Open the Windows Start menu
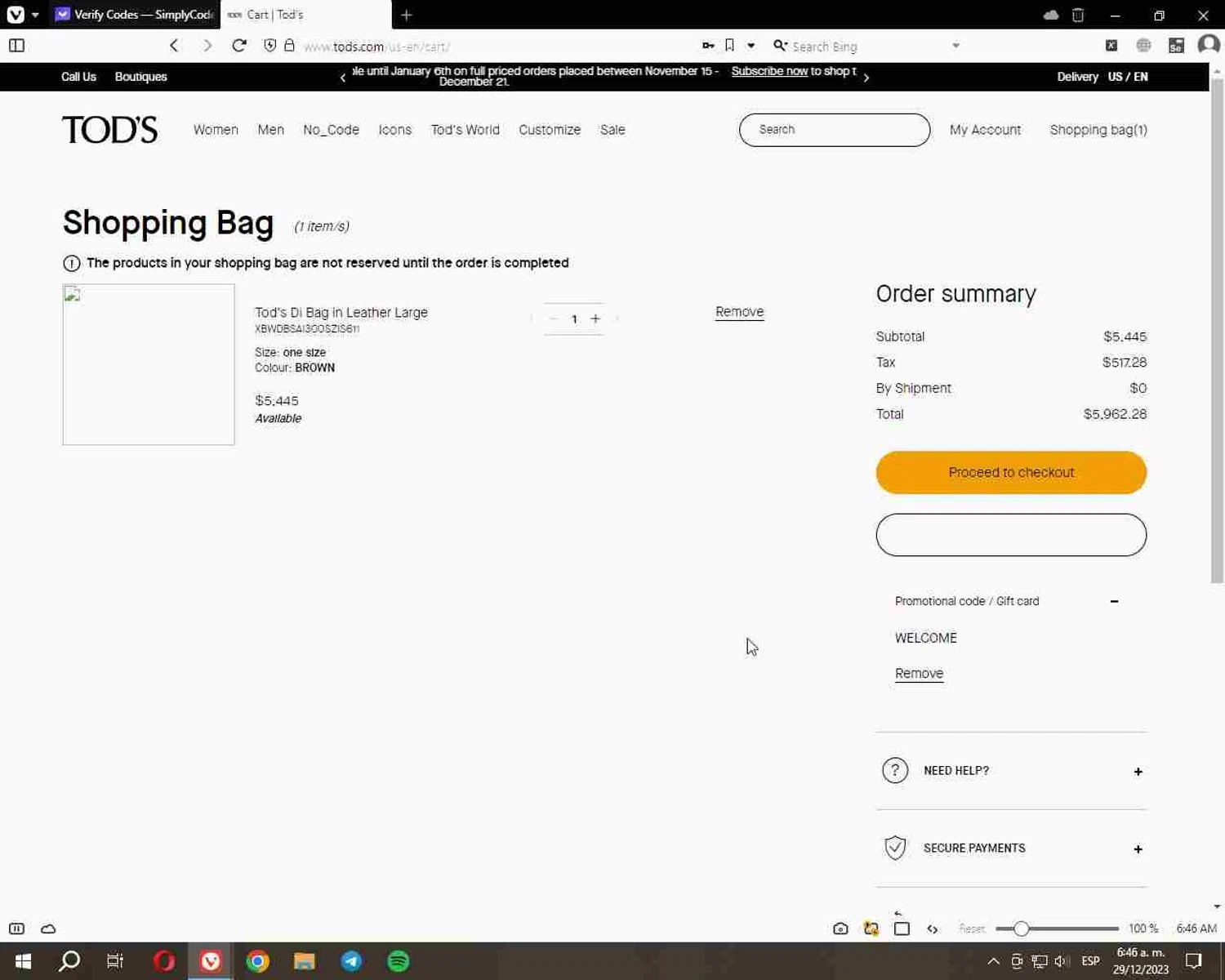Screen dimensions: 1225x980 pyautogui.click(x=23, y=961)
